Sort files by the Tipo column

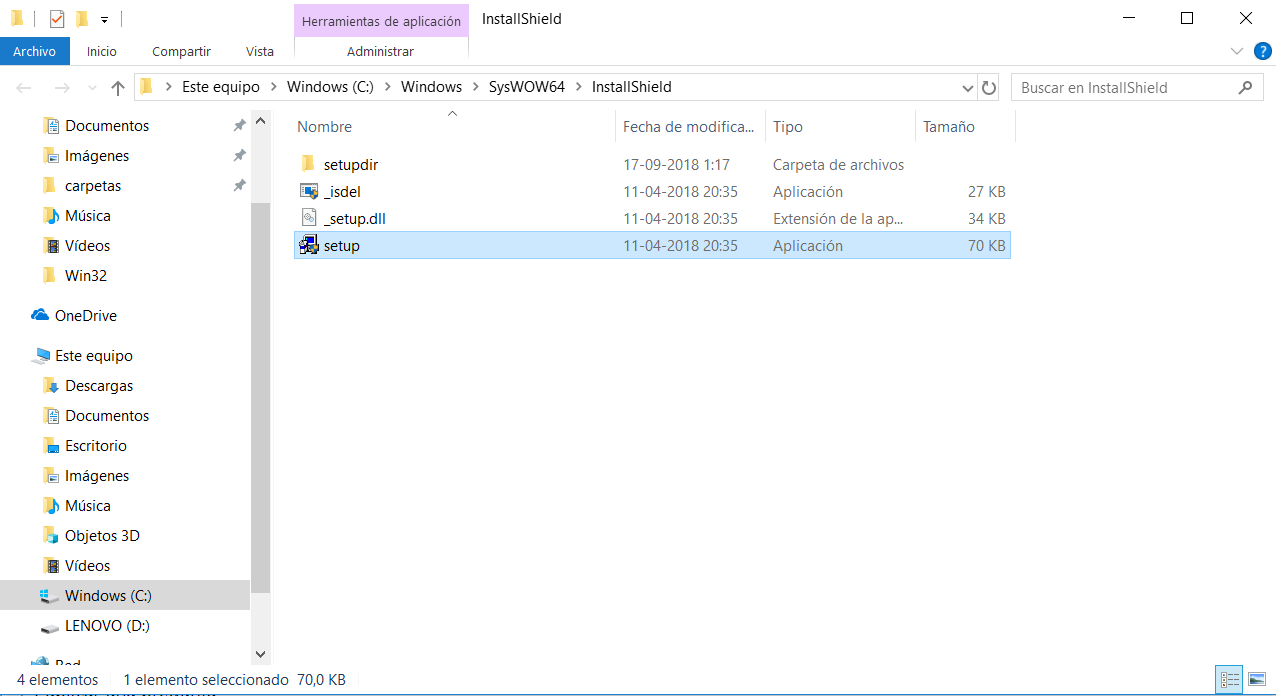coord(840,127)
